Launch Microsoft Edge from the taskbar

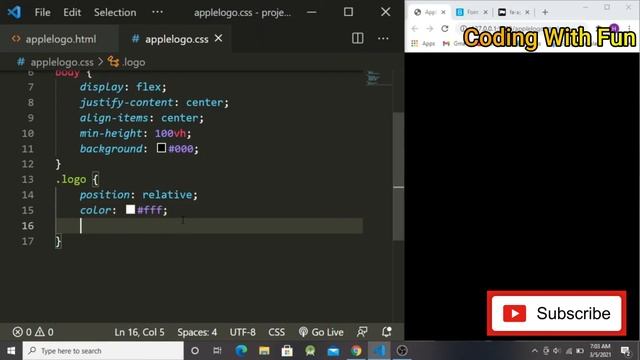click(241, 351)
